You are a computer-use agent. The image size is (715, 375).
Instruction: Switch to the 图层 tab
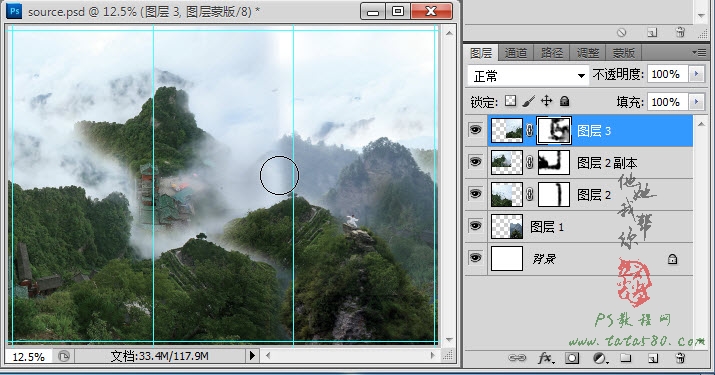click(x=481, y=53)
